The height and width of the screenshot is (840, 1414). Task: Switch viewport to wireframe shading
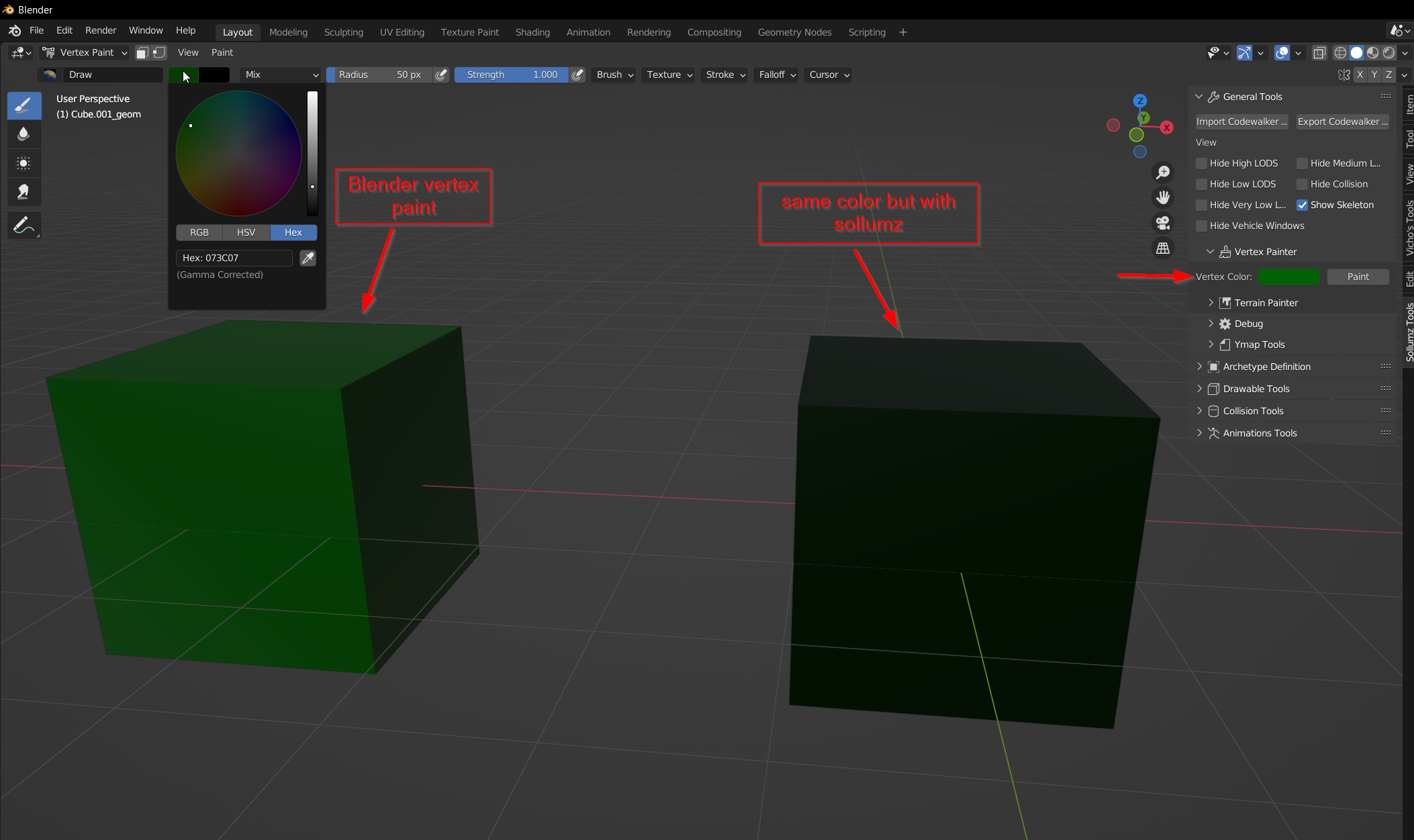1340,52
